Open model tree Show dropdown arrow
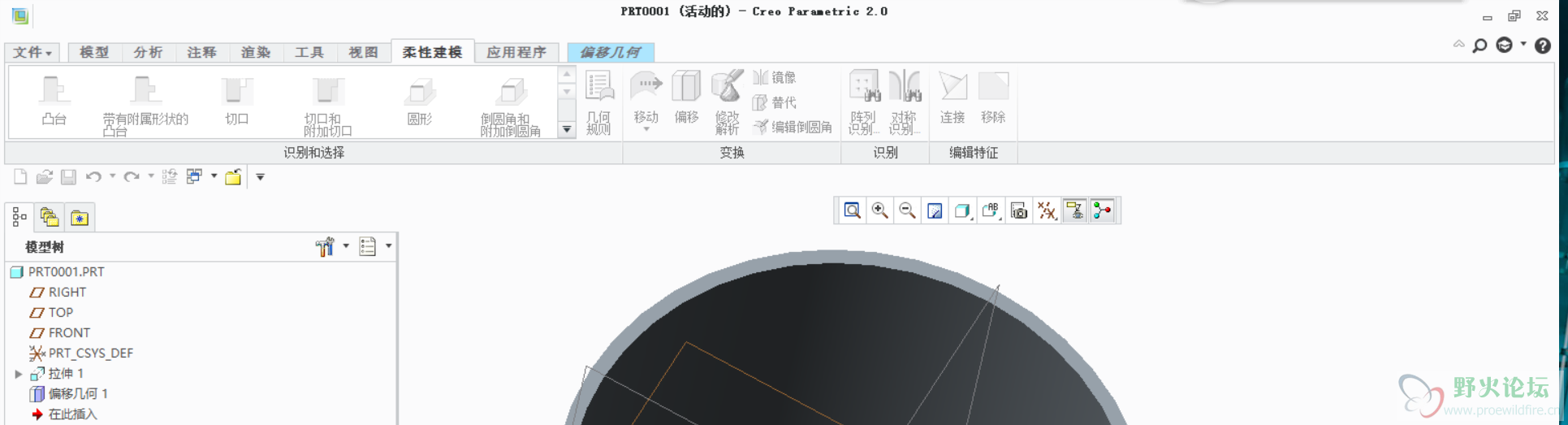The width and height of the screenshot is (1568, 425). (388, 246)
